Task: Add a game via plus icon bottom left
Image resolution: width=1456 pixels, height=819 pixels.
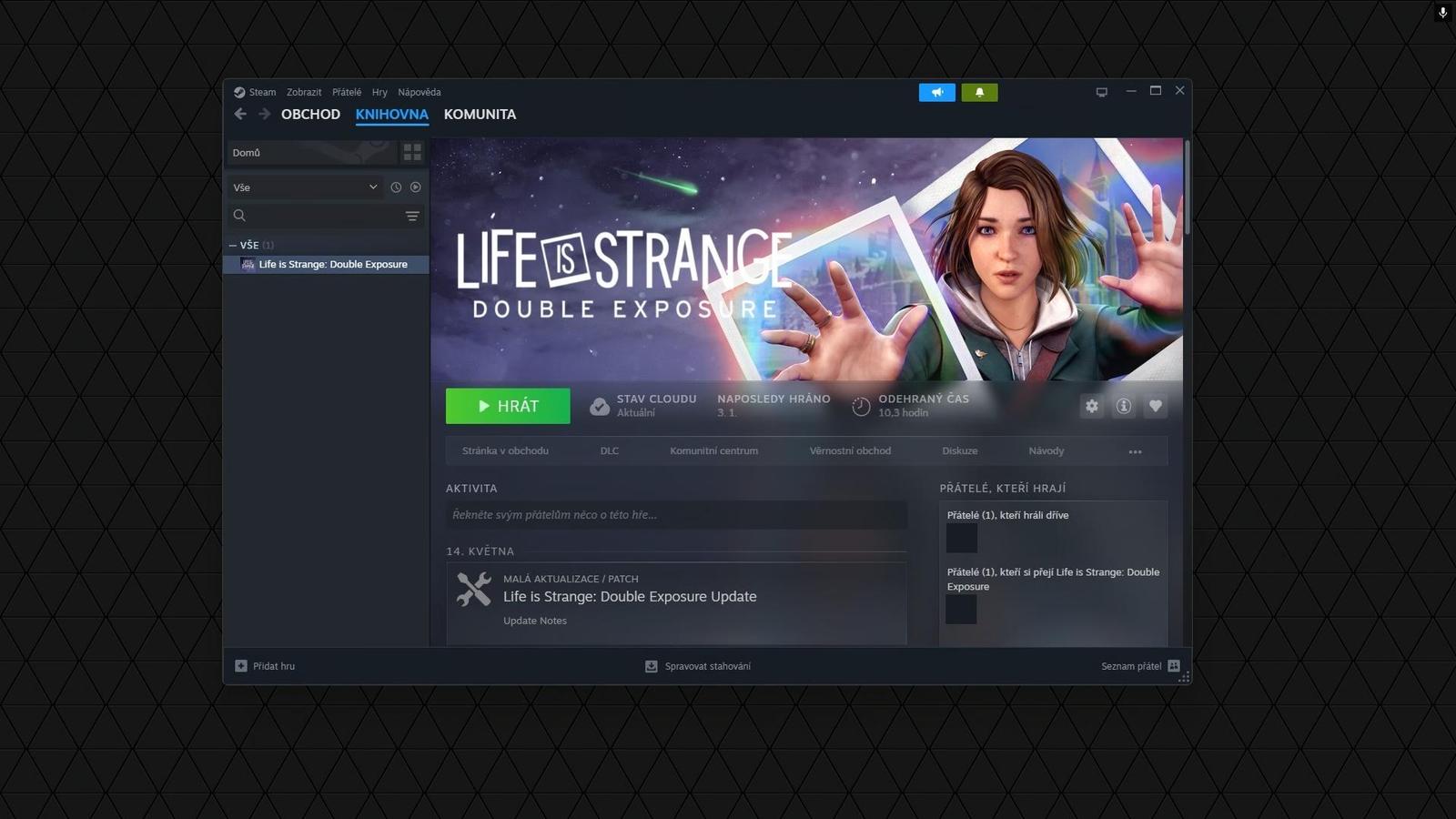Action: coord(239,665)
